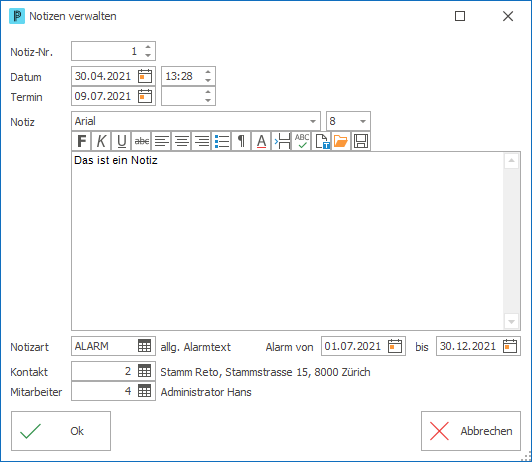The width and height of the screenshot is (532, 462).
Task: Open file with the orange folder icon
Action: point(341,141)
